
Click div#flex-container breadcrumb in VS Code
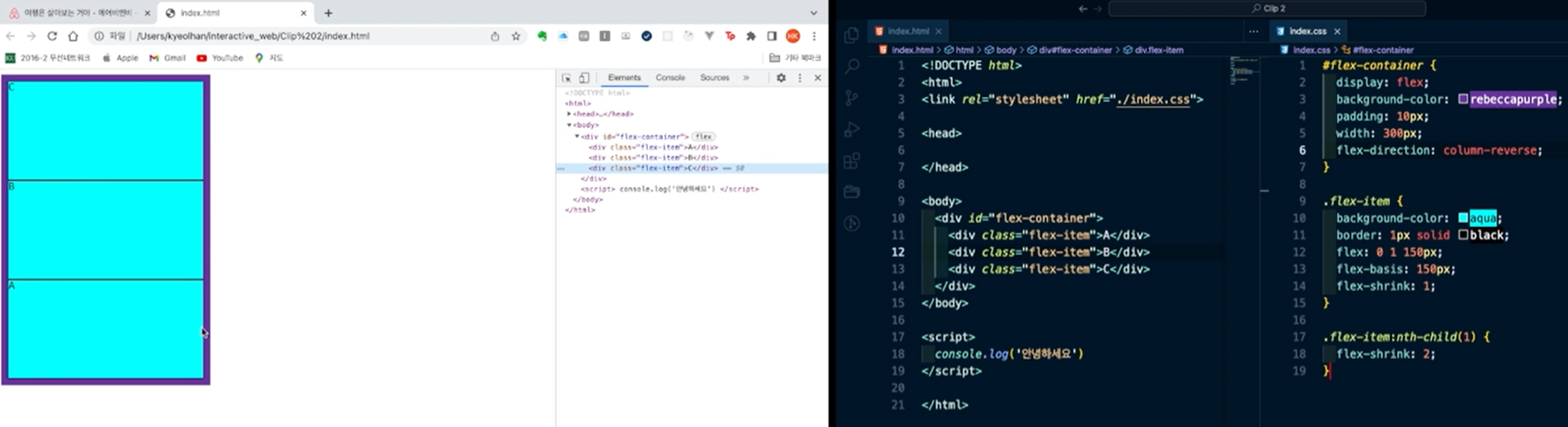click(1069, 50)
